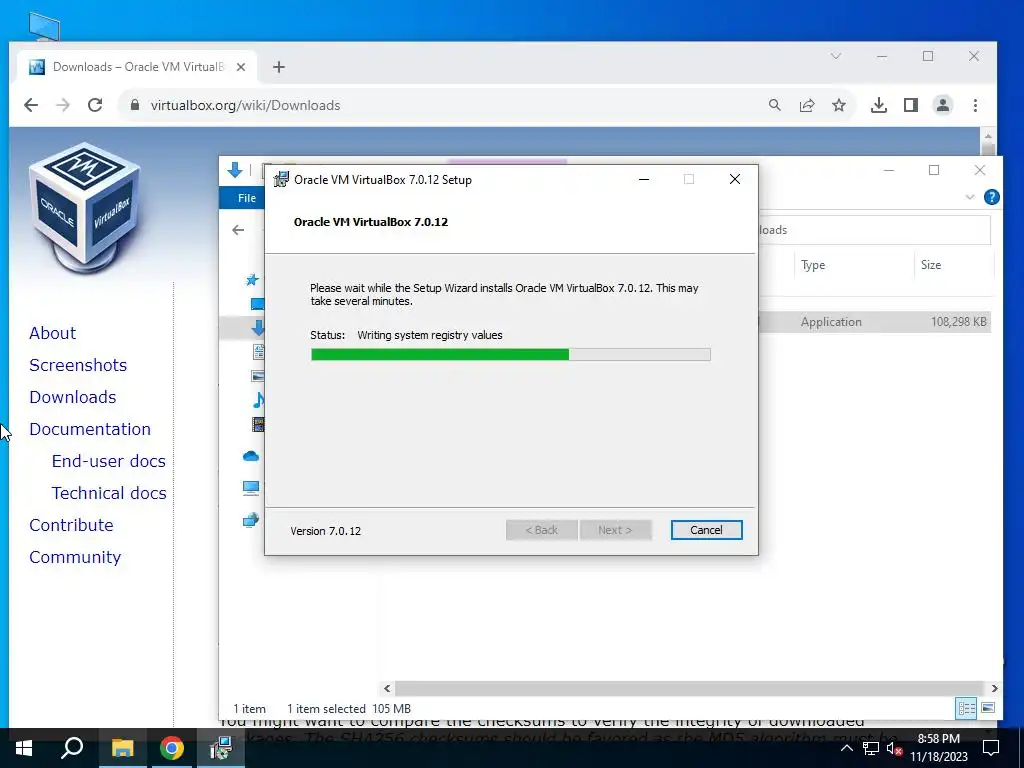Click the File Explorer search box
1024x768 pixels.
click(x=874, y=230)
